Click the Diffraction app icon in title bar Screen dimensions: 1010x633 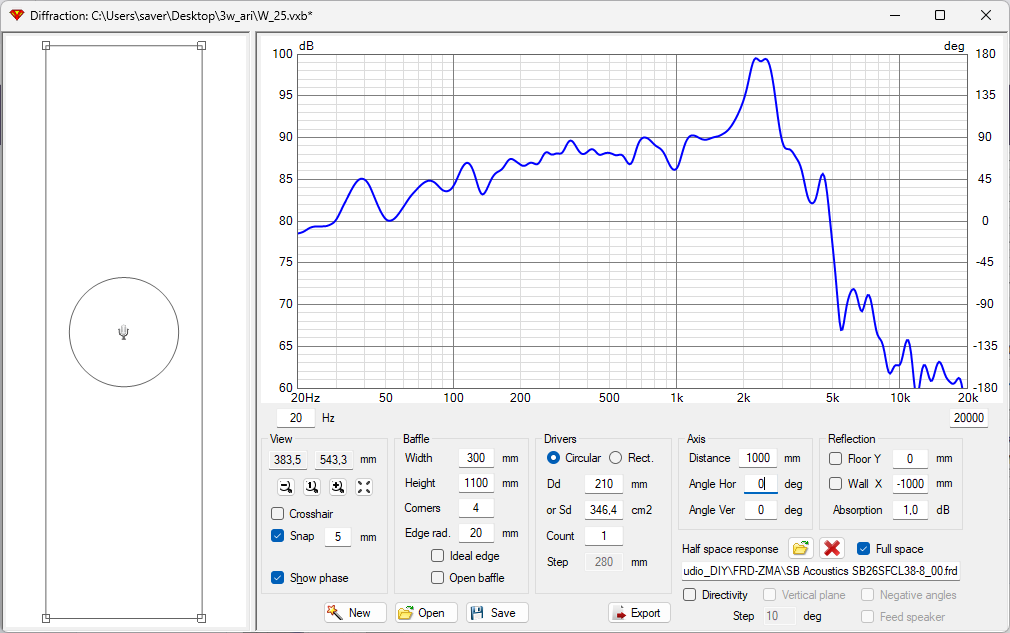[x=17, y=15]
